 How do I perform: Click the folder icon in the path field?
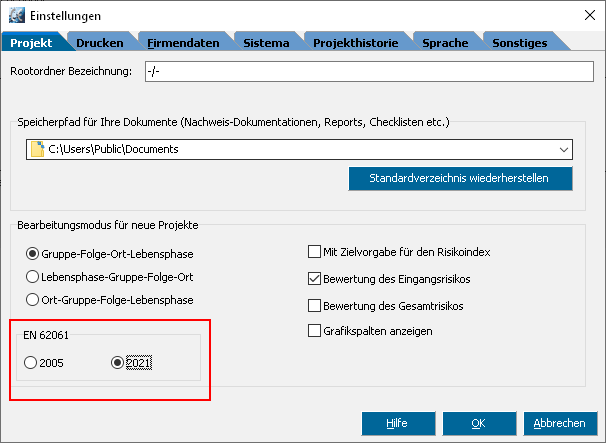37,150
